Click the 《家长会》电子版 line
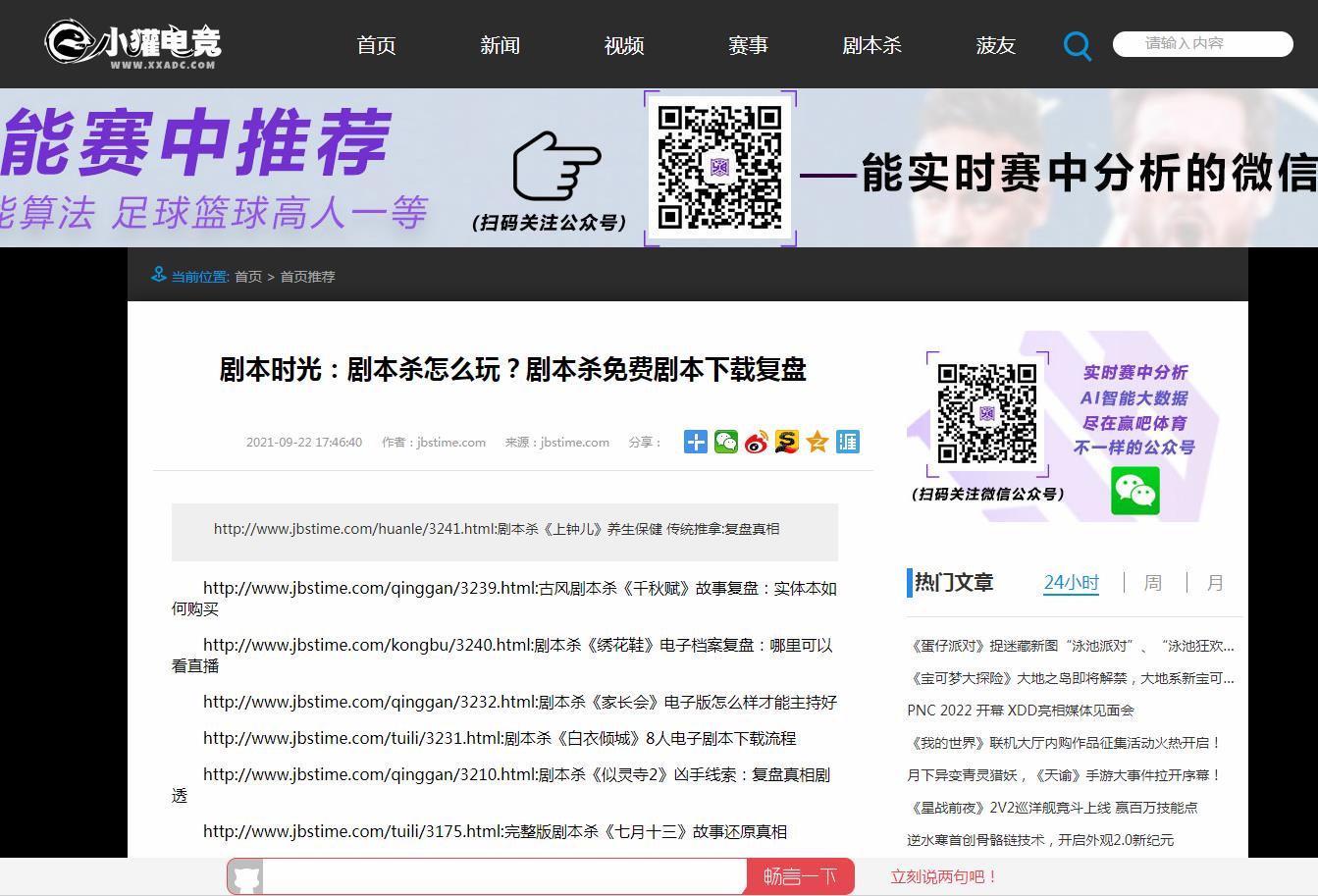 click(520, 702)
